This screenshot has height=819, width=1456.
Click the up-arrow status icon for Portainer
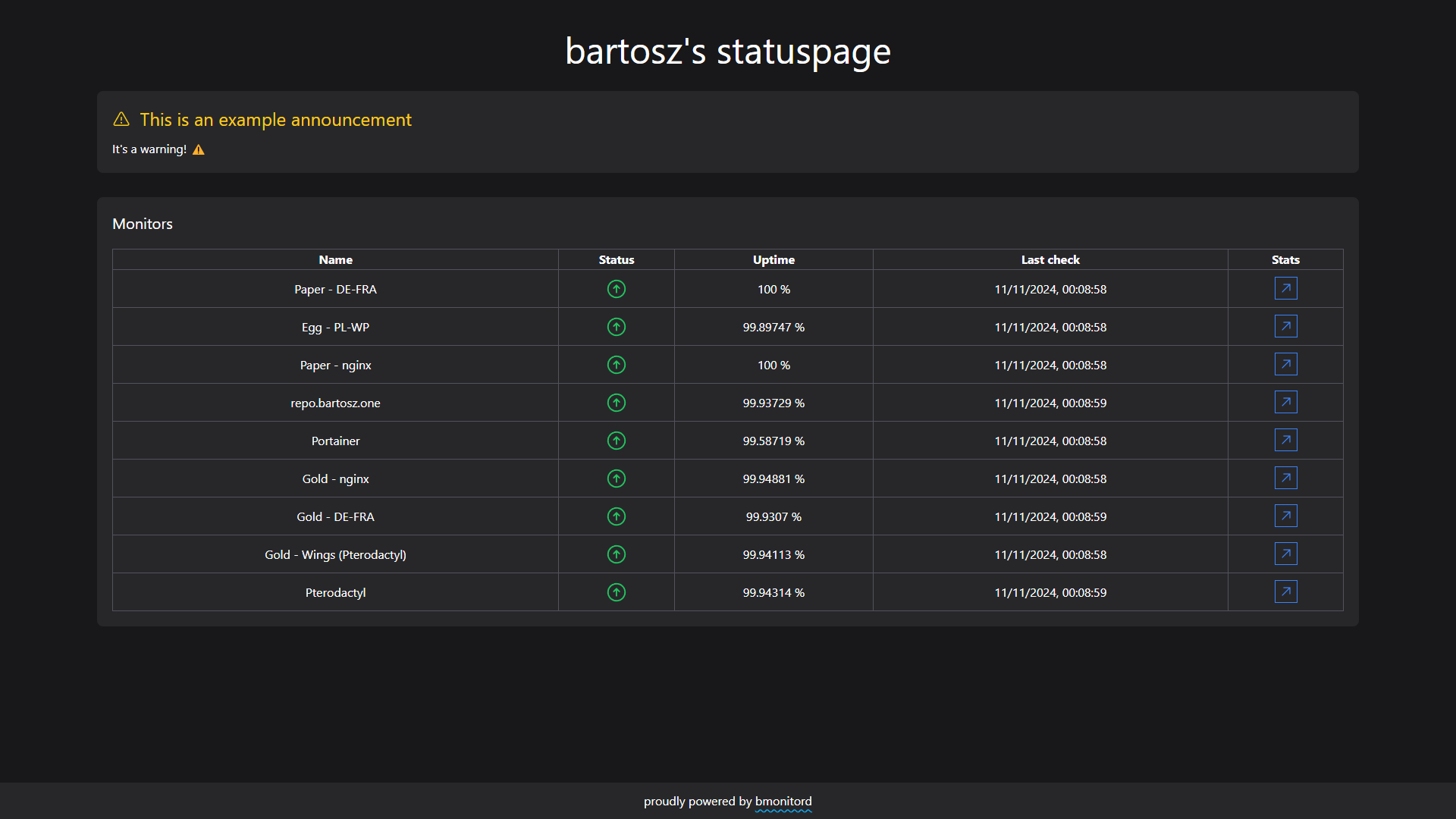click(616, 441)
